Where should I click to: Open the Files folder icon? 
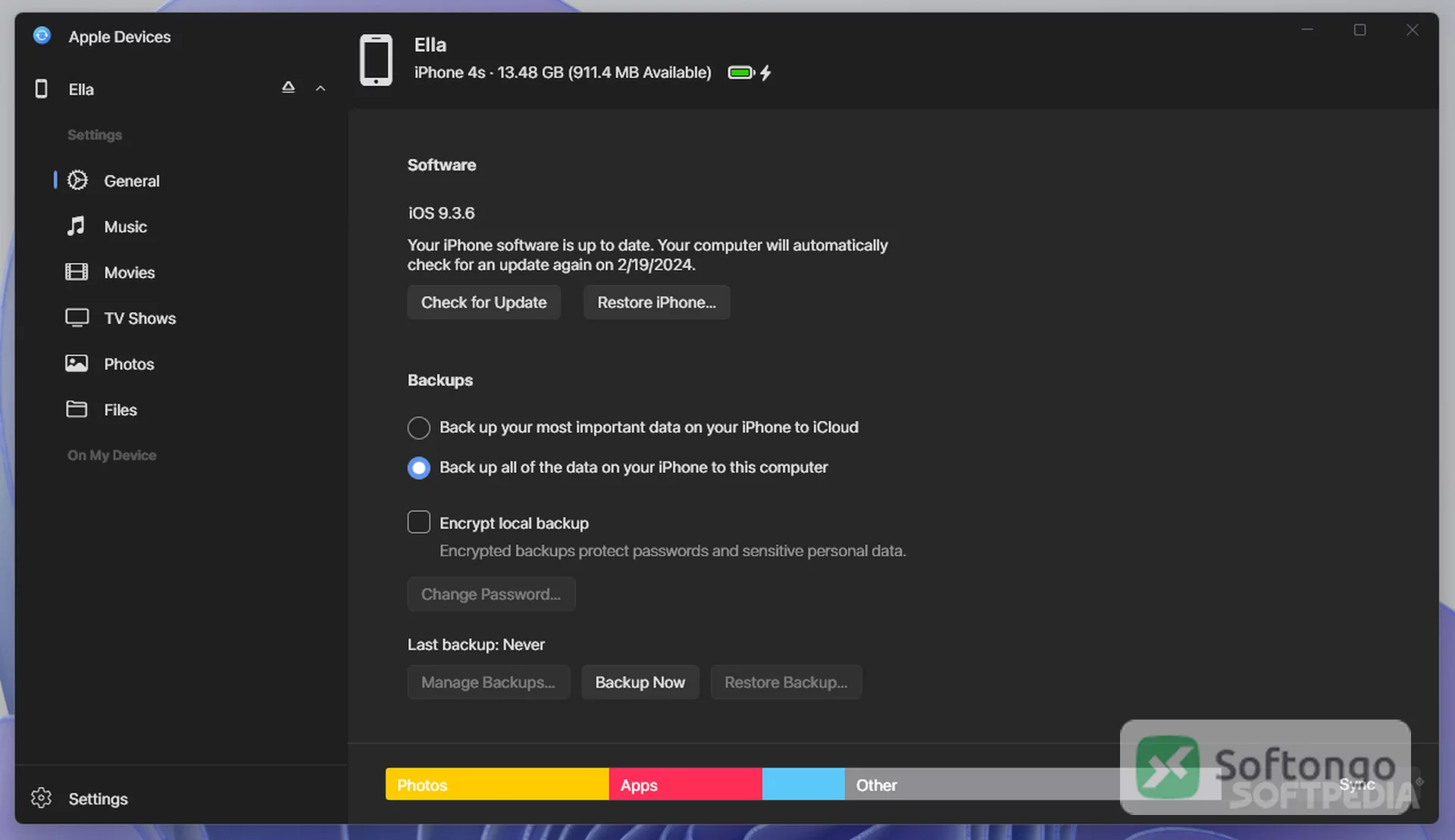77,409
